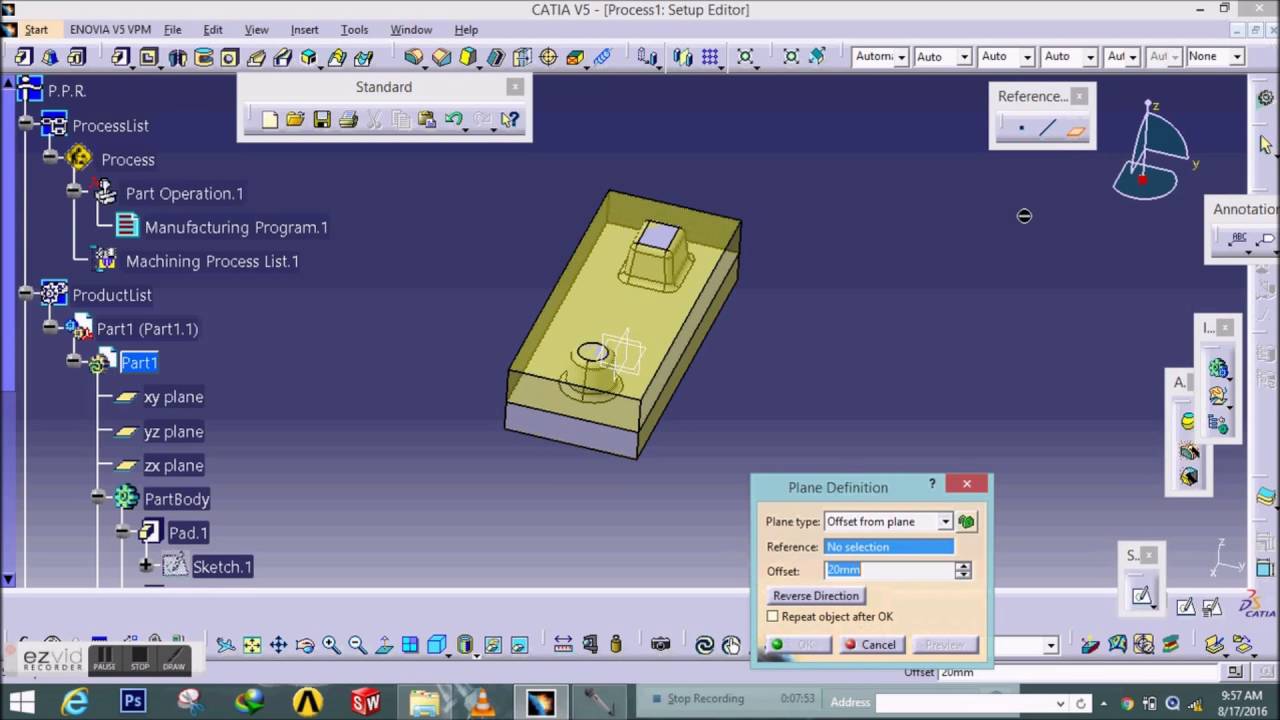Collapse the ProductList tree node
Image resolution: width=1280 pixels, height=720 pixels.
(x=25, y=293)
